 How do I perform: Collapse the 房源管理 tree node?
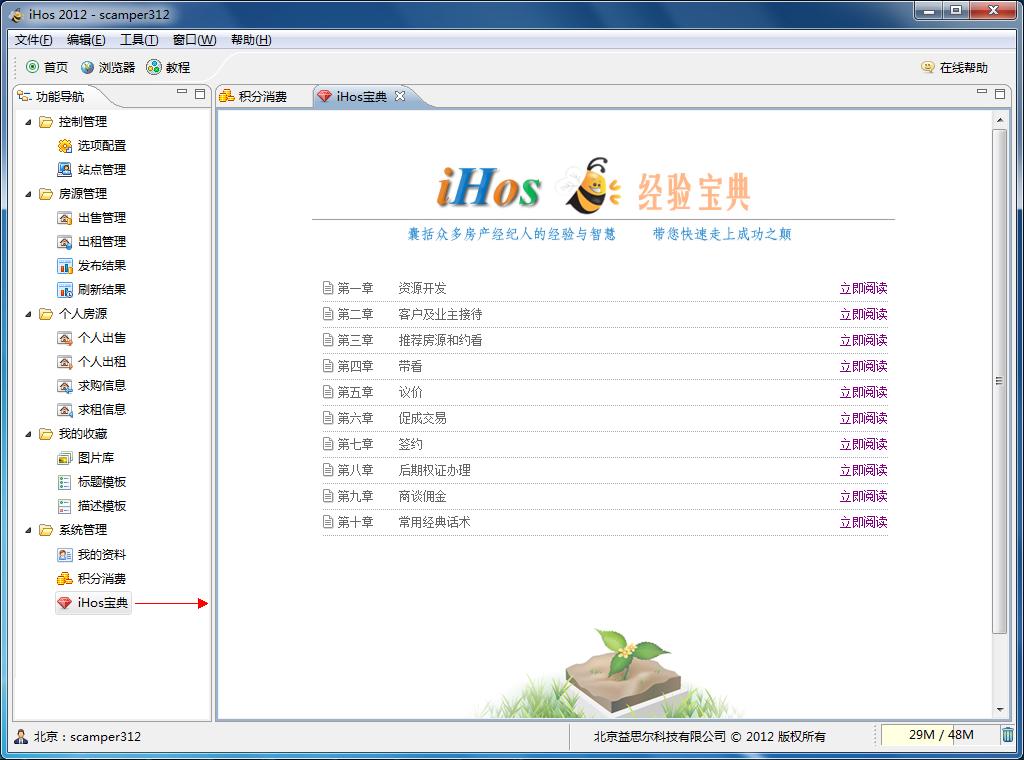28,194
